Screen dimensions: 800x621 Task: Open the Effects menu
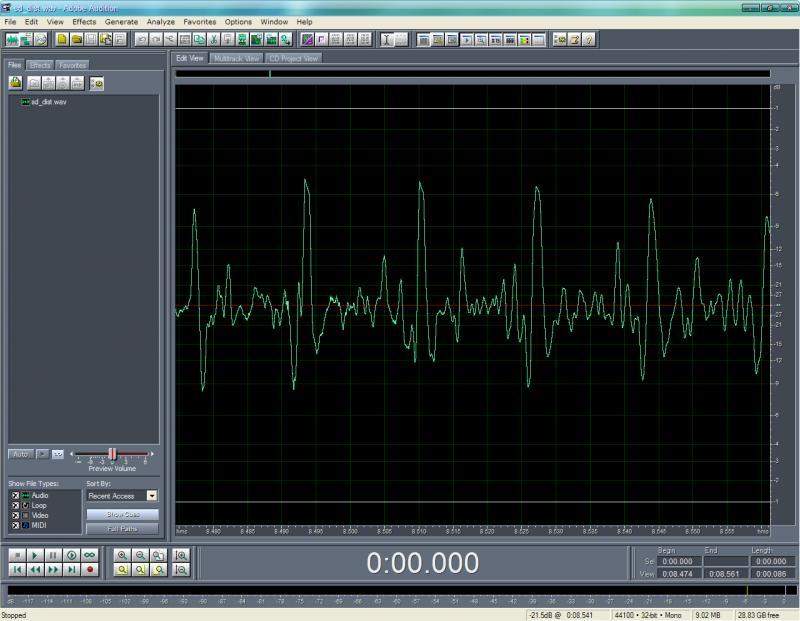(x=84, y=21)
